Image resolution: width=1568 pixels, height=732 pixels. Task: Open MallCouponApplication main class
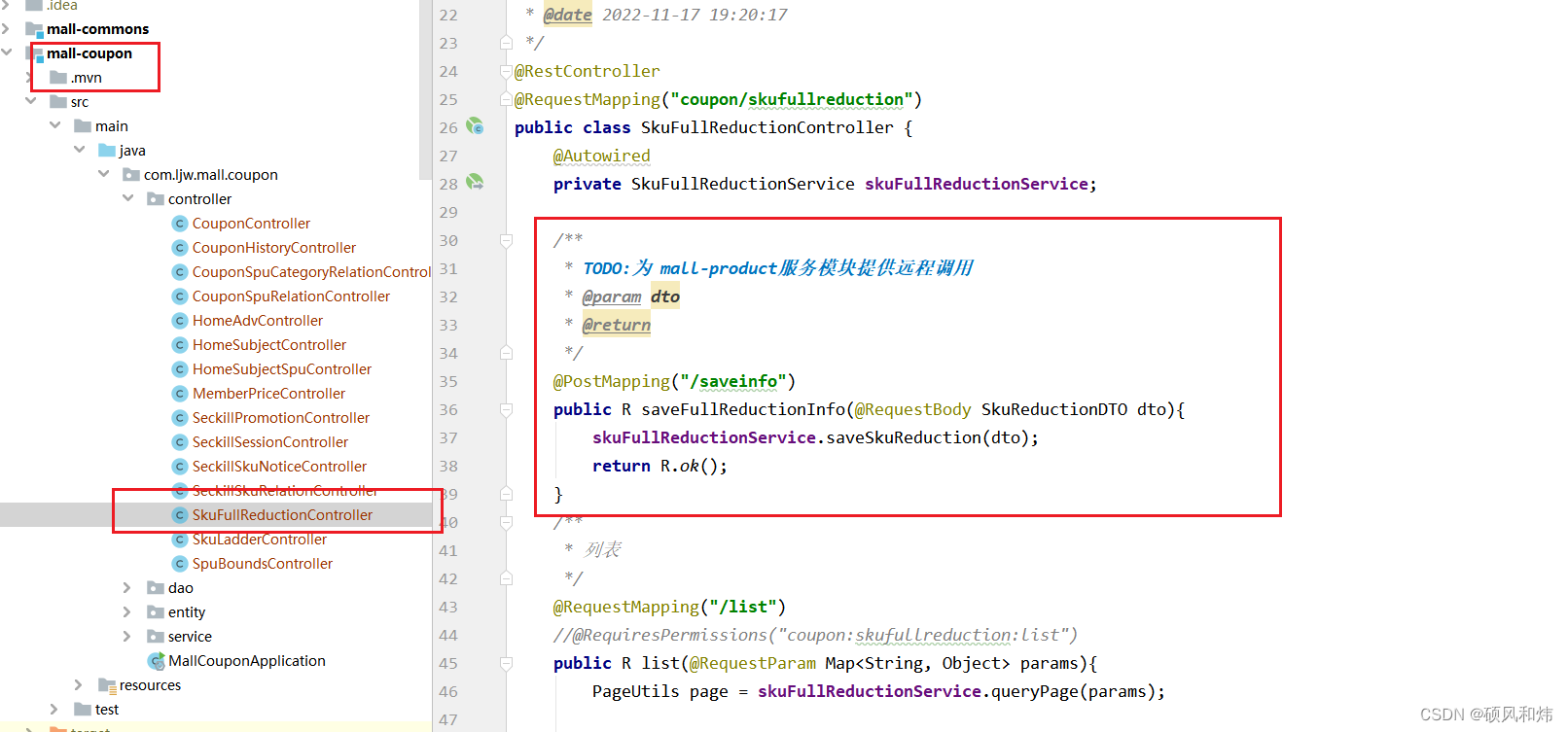click(247, 661)
